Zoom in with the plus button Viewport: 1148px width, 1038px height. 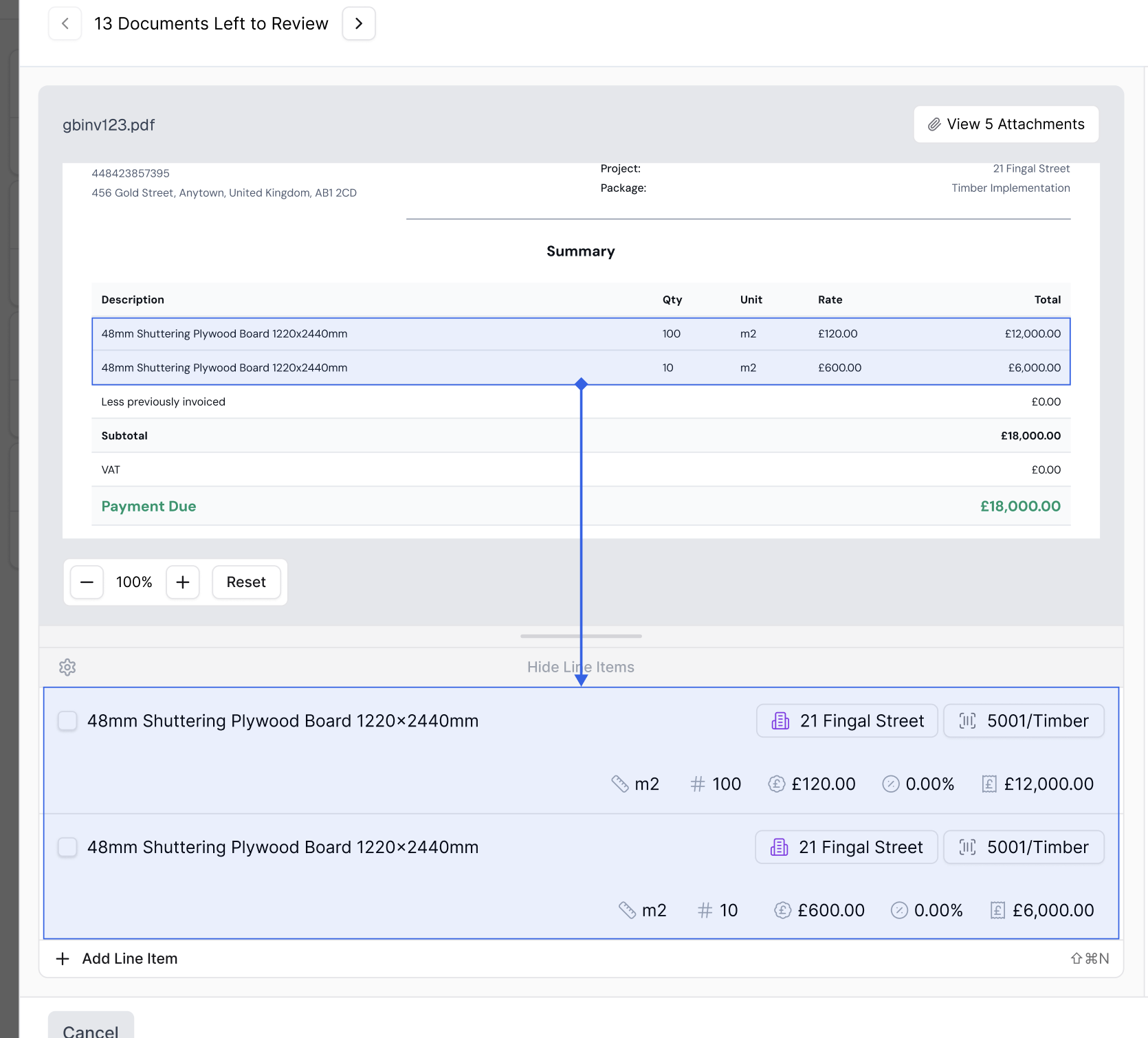tap(183, 582)
